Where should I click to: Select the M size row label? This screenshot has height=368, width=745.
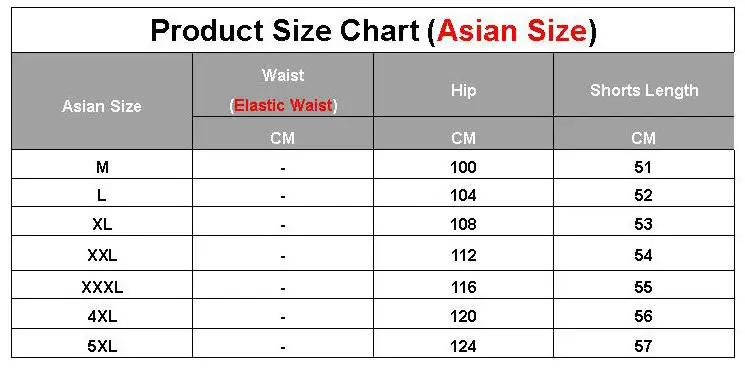click(102, 167)
